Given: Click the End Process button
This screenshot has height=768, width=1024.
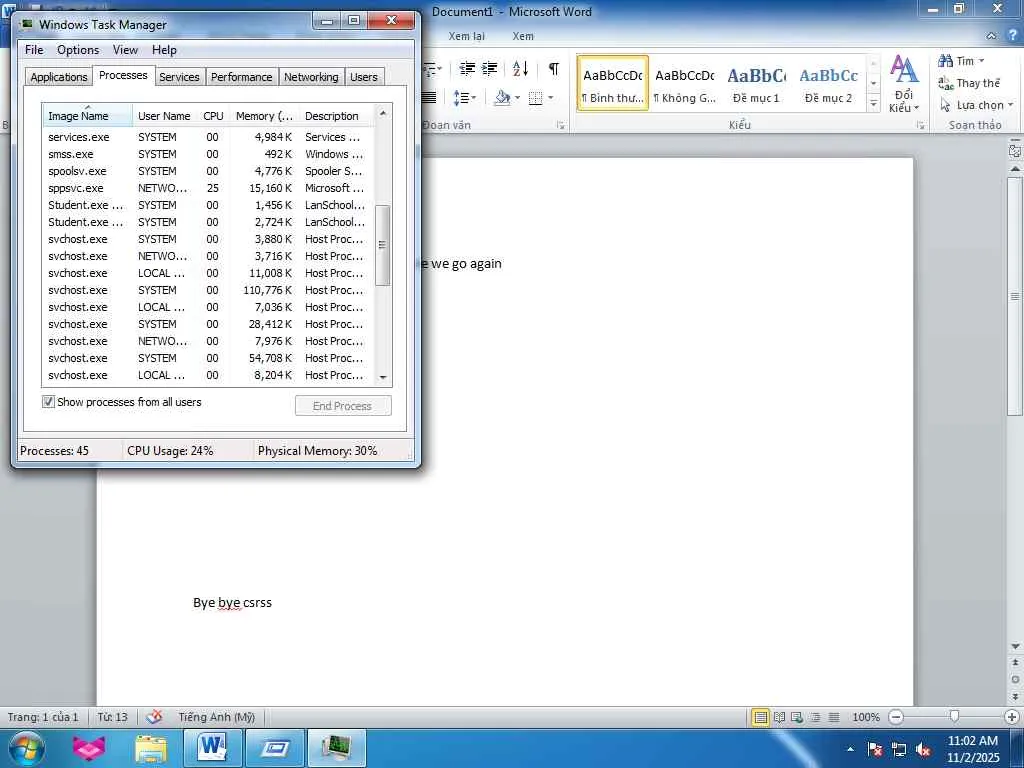Looking at the screenshot, I should (x=343, y=406).
